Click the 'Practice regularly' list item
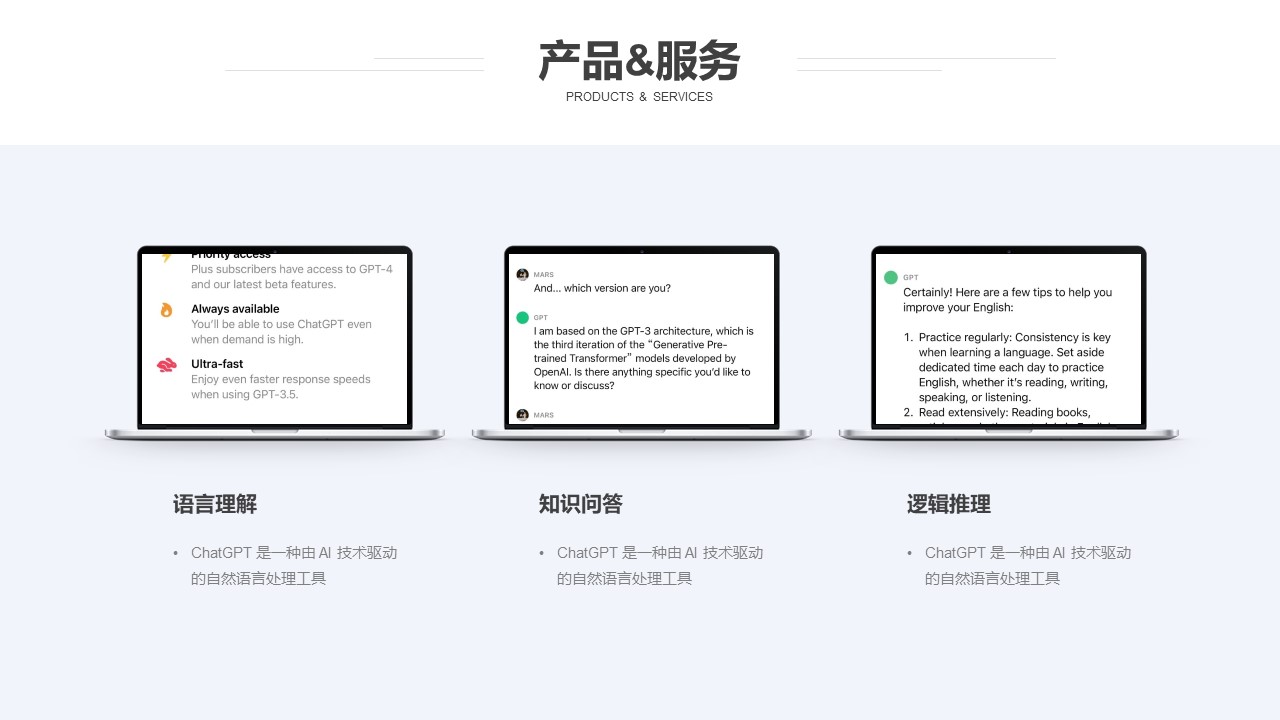Screen dimensions: 1280x720 click(1013, 367)
